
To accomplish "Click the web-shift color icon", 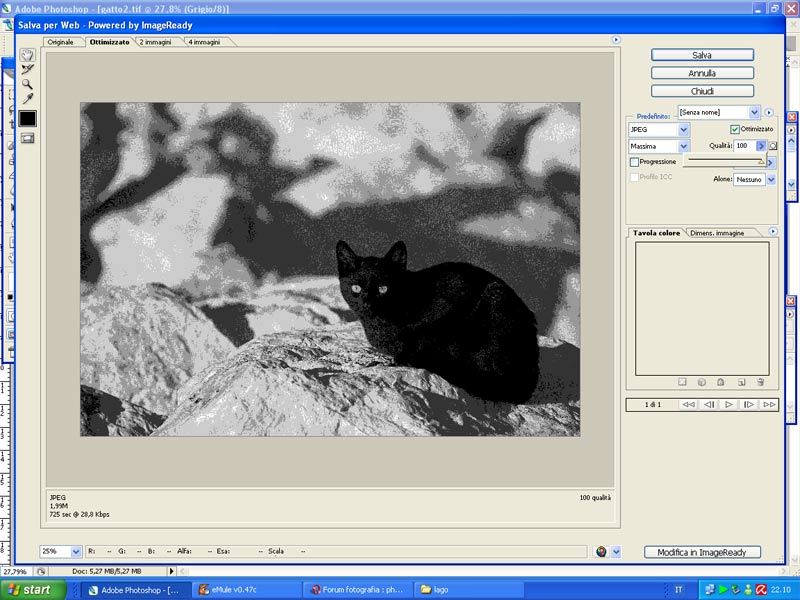I will pos(702,382).
